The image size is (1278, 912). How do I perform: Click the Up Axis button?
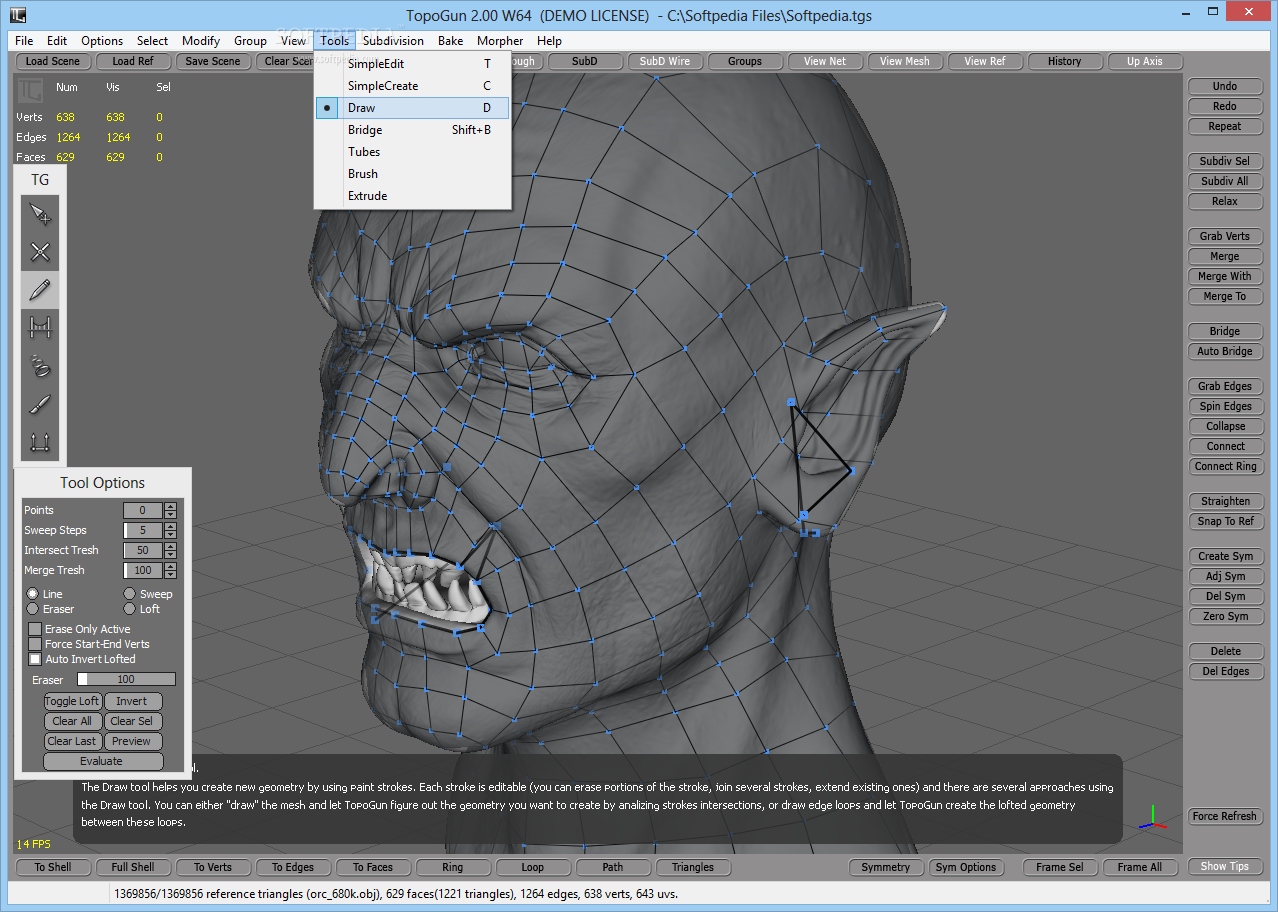tap(1145, 61)
